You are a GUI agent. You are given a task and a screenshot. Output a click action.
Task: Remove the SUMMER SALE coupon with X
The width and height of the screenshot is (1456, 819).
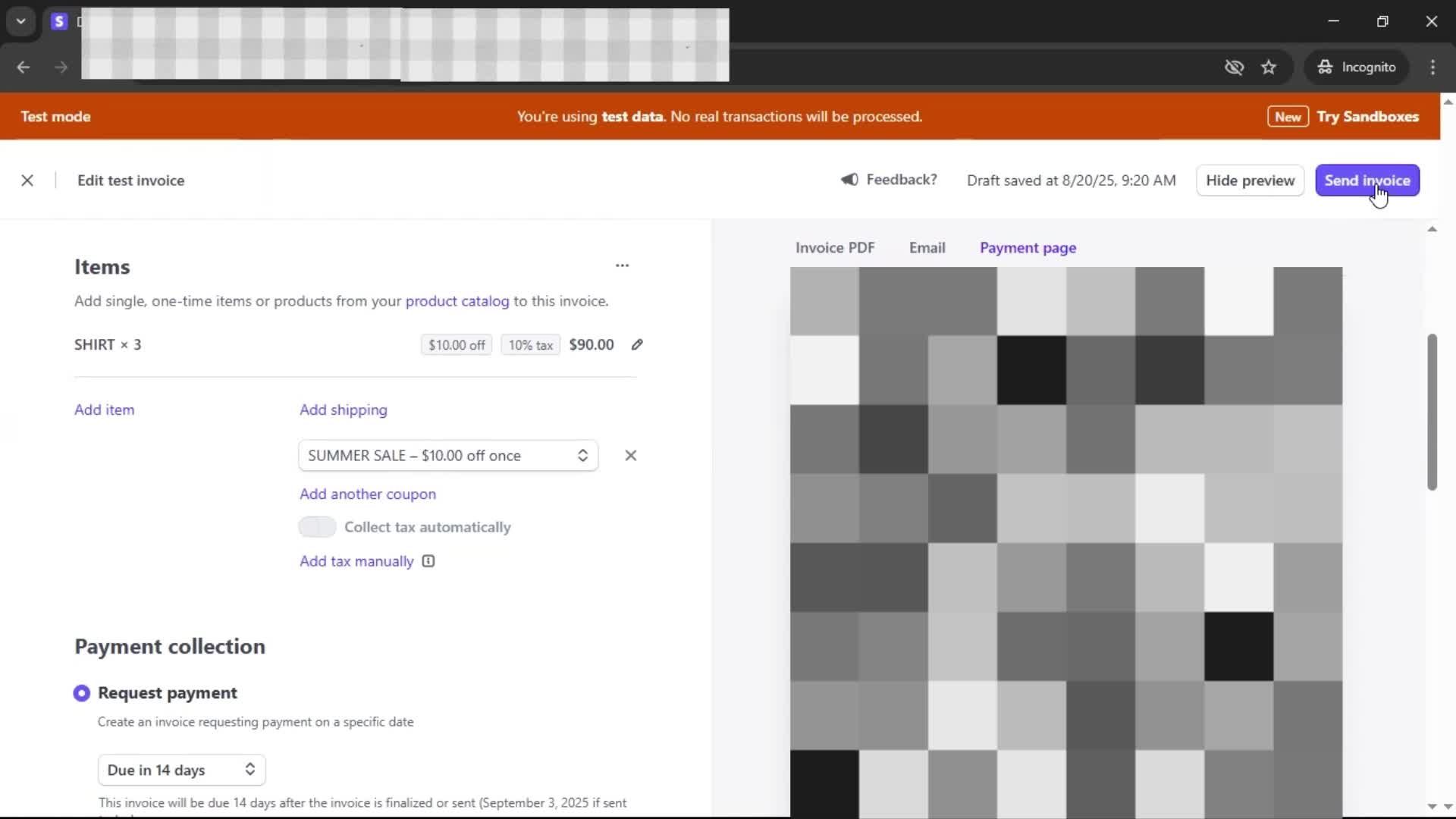[630, 456]
